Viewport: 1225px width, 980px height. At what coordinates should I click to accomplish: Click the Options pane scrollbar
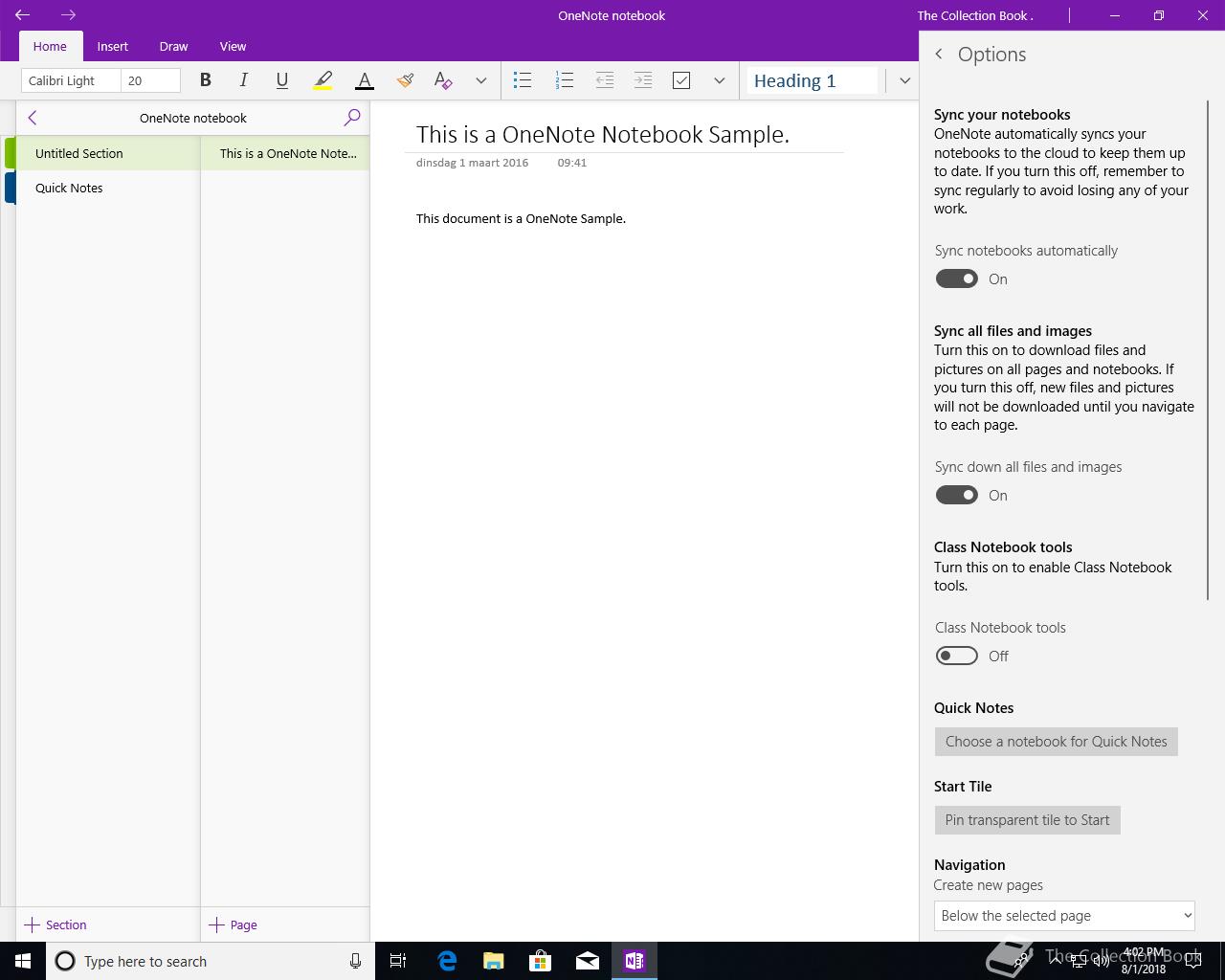pyautogui.click(x=1208, y=350)
